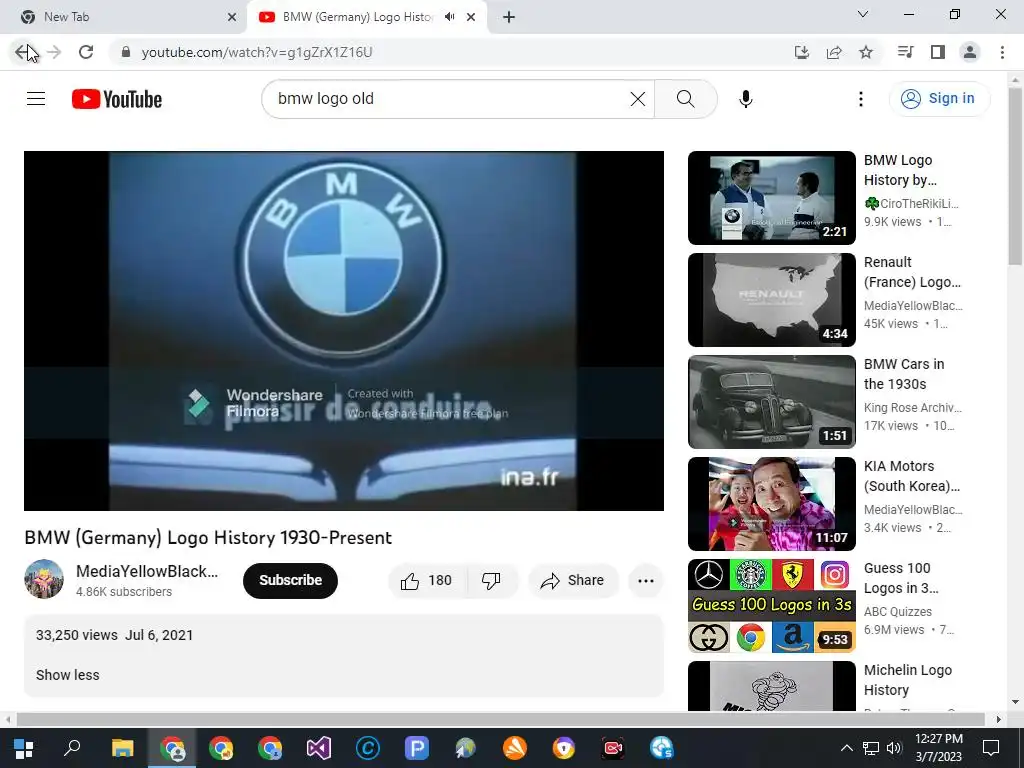Open Chrome profile avatar
This screenshot has height=768, width=1024.
[970, 52]
